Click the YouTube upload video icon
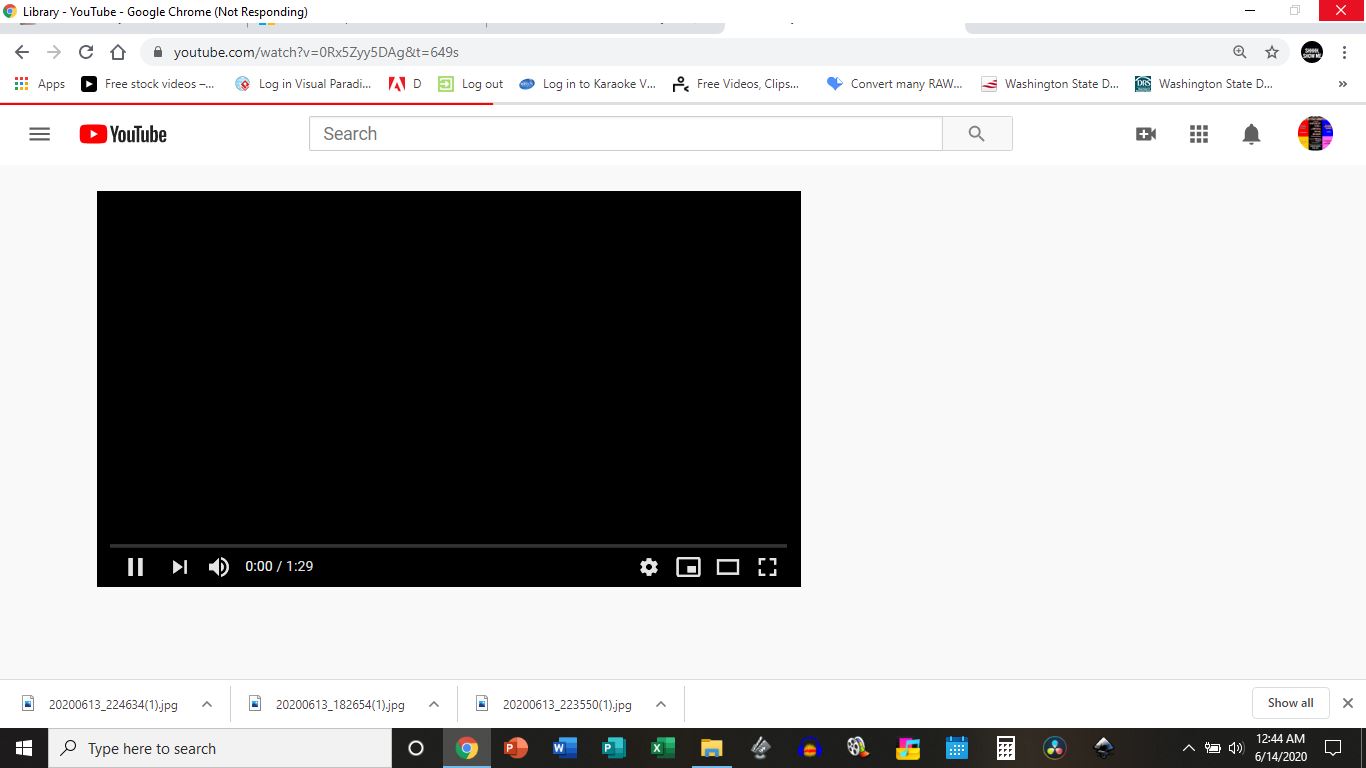This screenshot has height=768, width=1366. 1145,133
